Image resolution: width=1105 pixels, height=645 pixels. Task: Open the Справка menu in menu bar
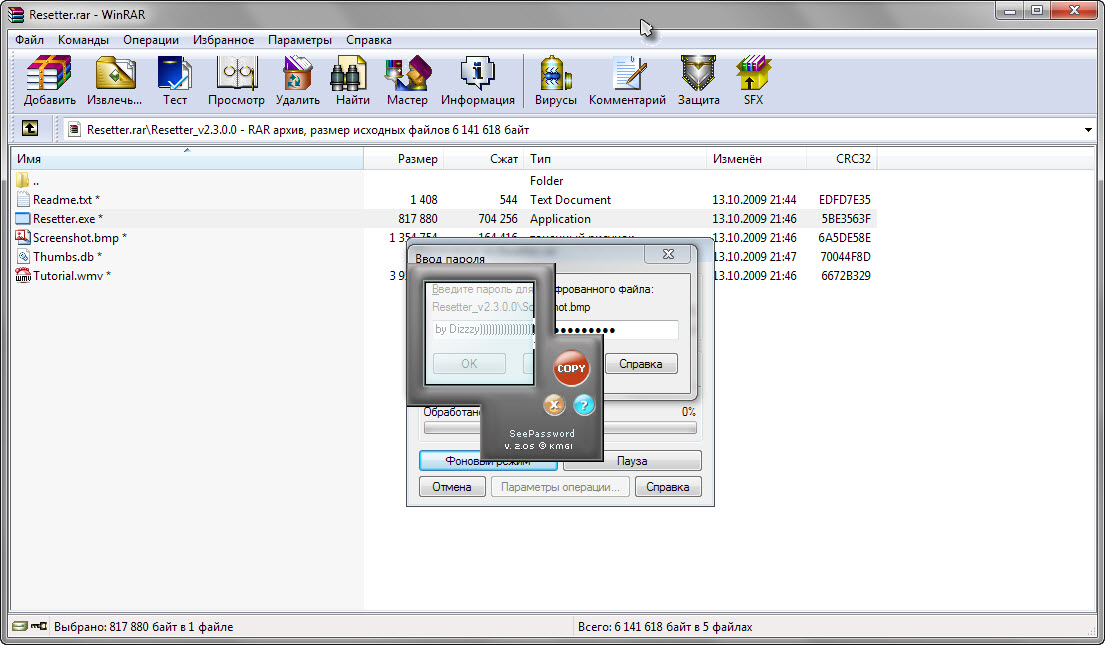click(369, 40)
